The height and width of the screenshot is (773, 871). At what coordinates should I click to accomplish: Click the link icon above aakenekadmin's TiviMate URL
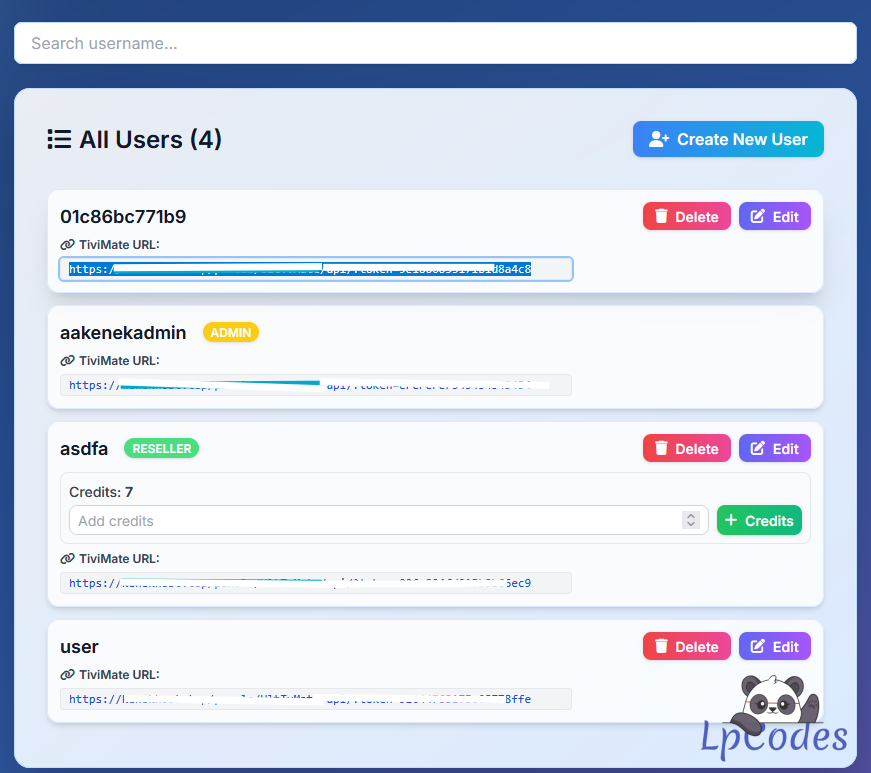(67, 361)
